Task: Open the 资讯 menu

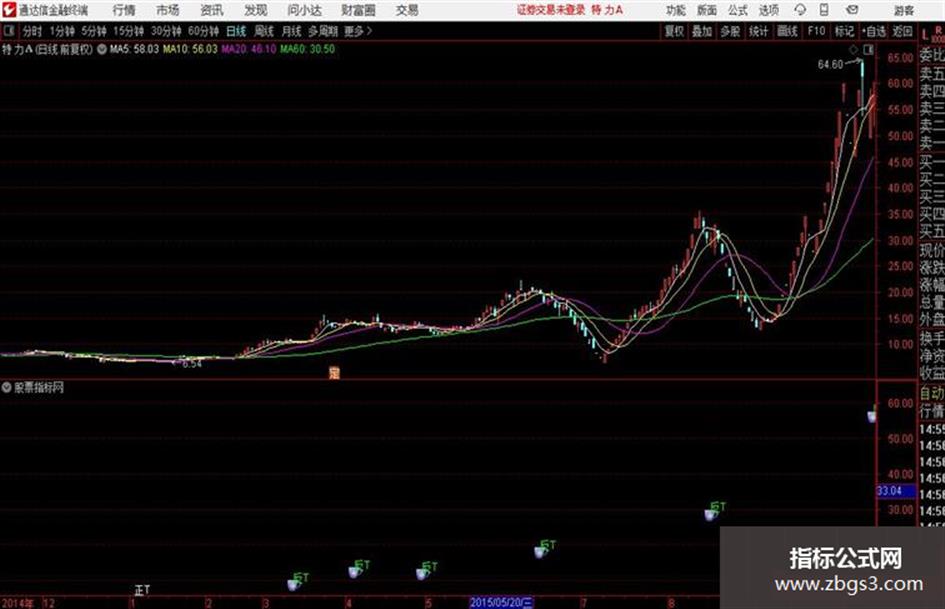Action: point(212,10)
